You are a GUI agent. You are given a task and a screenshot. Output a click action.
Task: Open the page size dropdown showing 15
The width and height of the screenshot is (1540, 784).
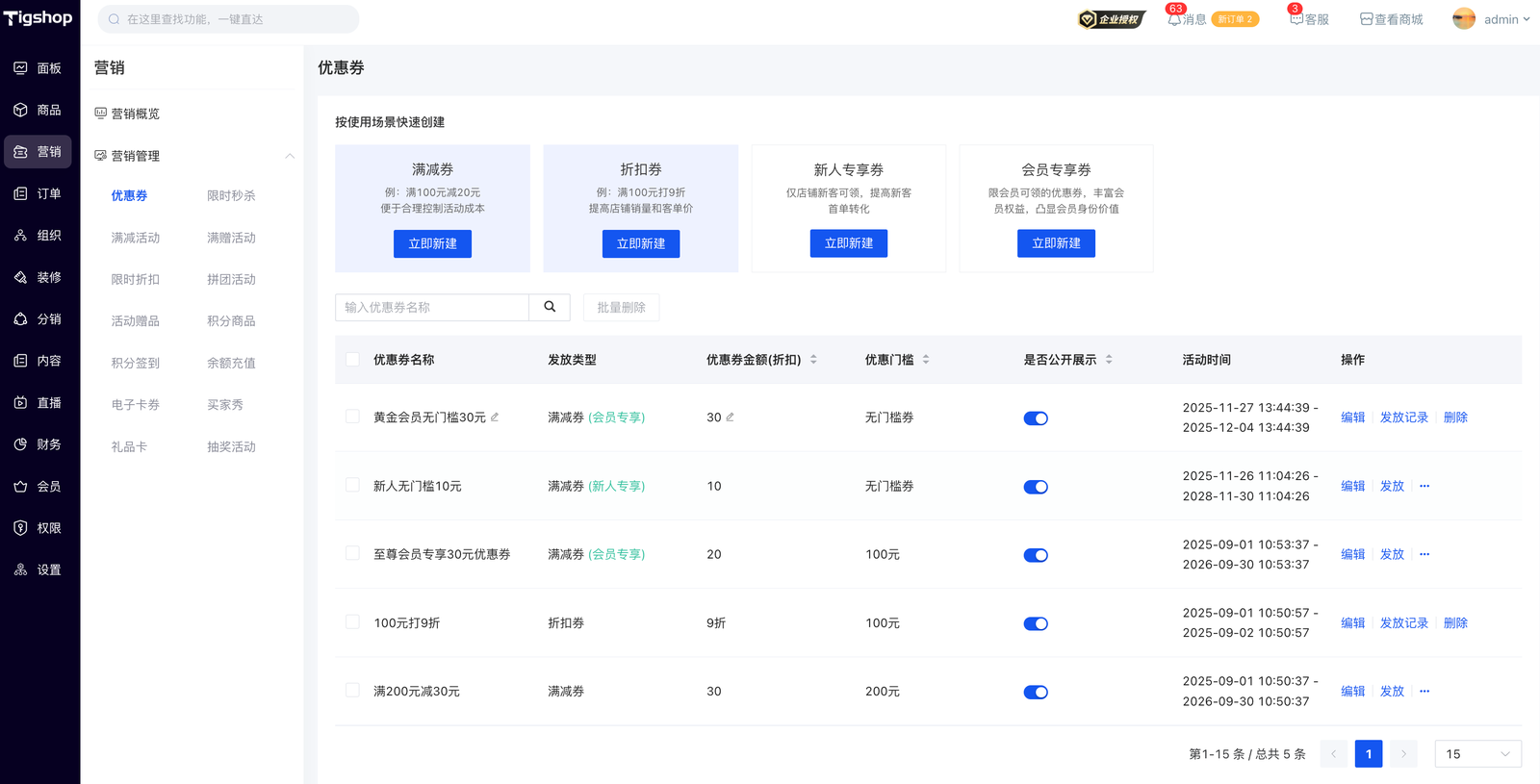coord(1477,754)
